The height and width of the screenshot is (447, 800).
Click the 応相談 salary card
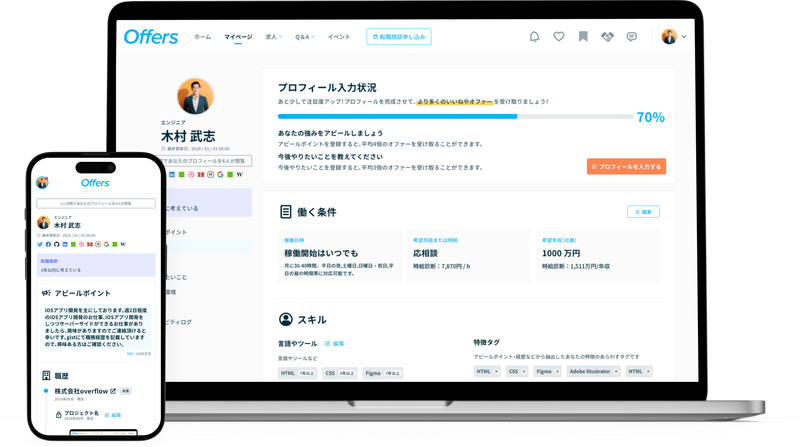[x=468, y=257]
